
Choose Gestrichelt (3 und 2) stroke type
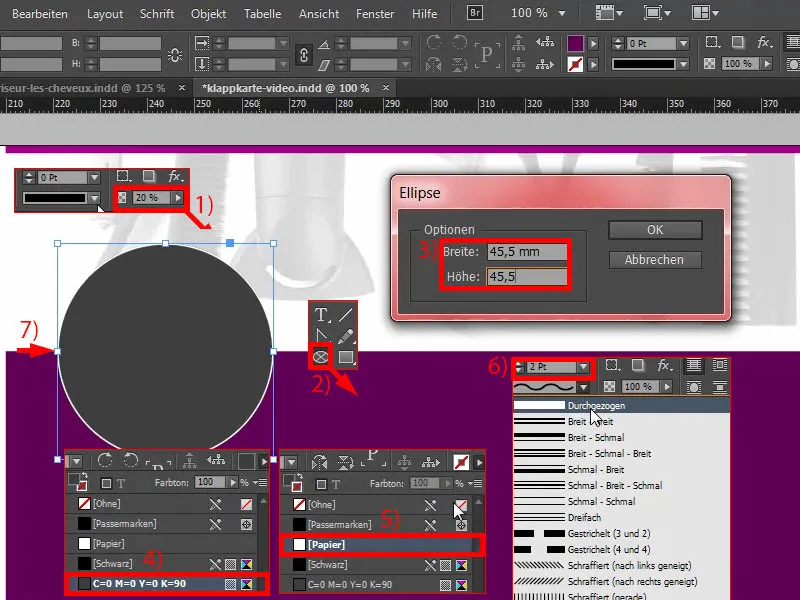tap(621, 534)
